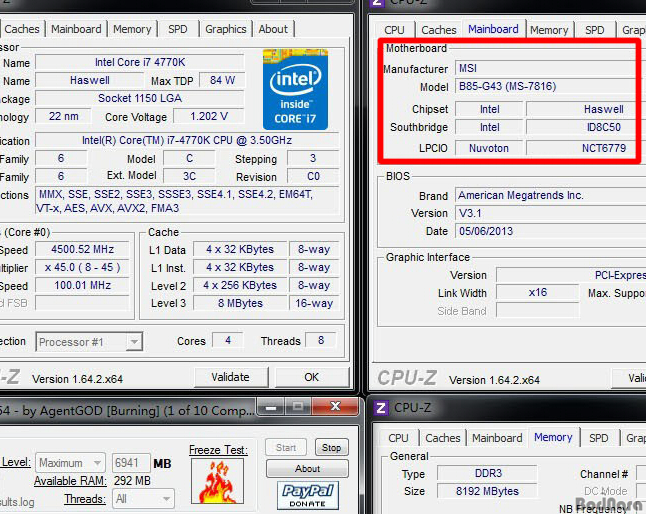This screenshot has width=646, height=514.
Task: Click the processor name field Intel Core i7 4770K
Action: 140,62
